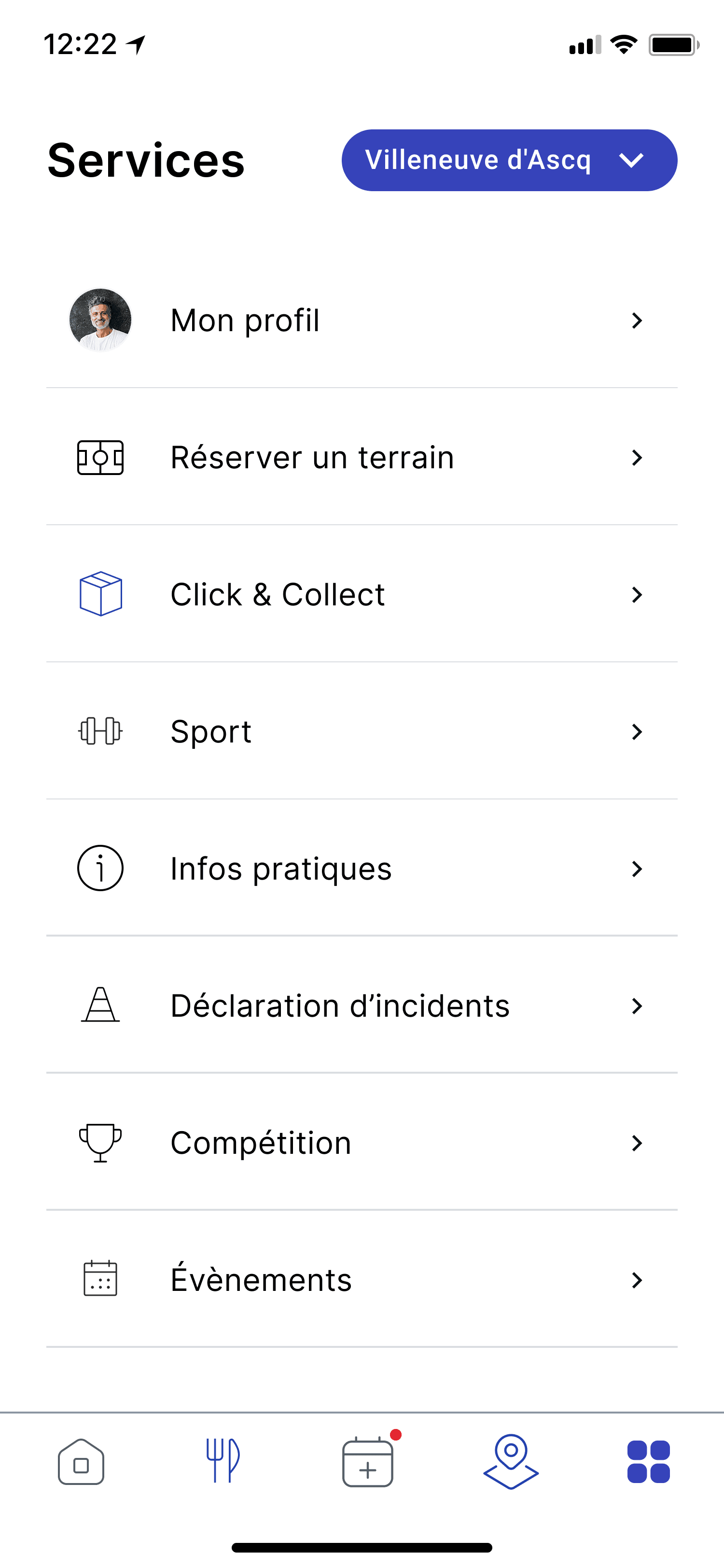Click the trophy Compétition icon
The width and height of the screenshot is (724, 1568).
[100, 1142]
